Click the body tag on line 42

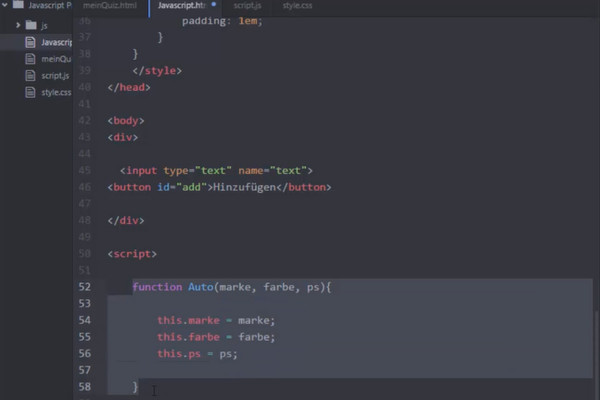126,121
